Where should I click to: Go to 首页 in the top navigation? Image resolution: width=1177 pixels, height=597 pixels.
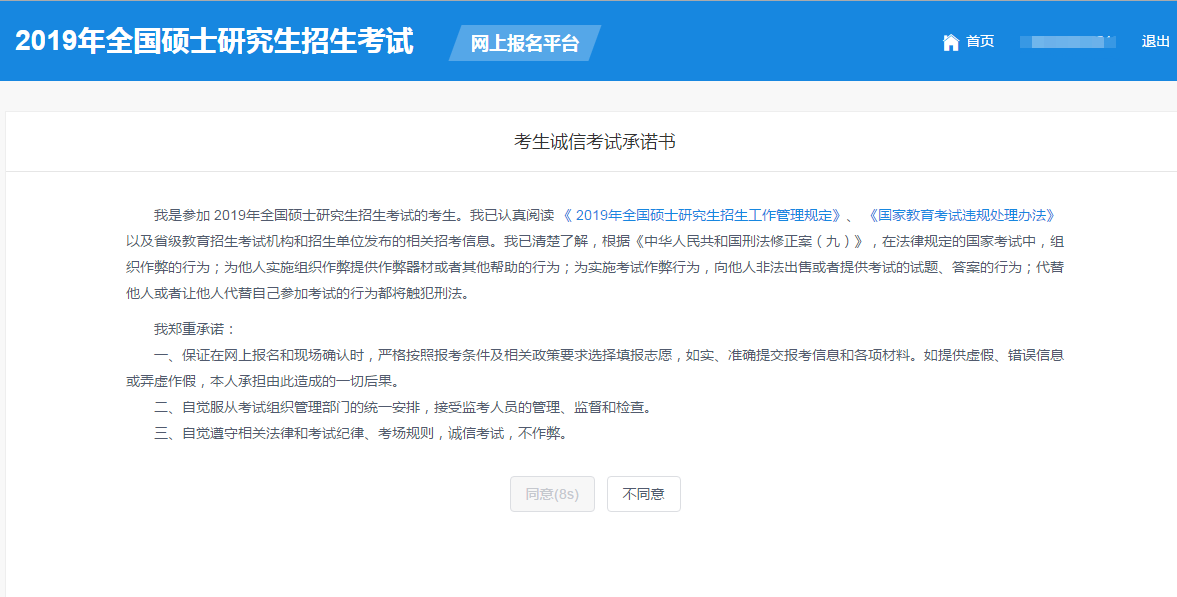tap(980, 42)
